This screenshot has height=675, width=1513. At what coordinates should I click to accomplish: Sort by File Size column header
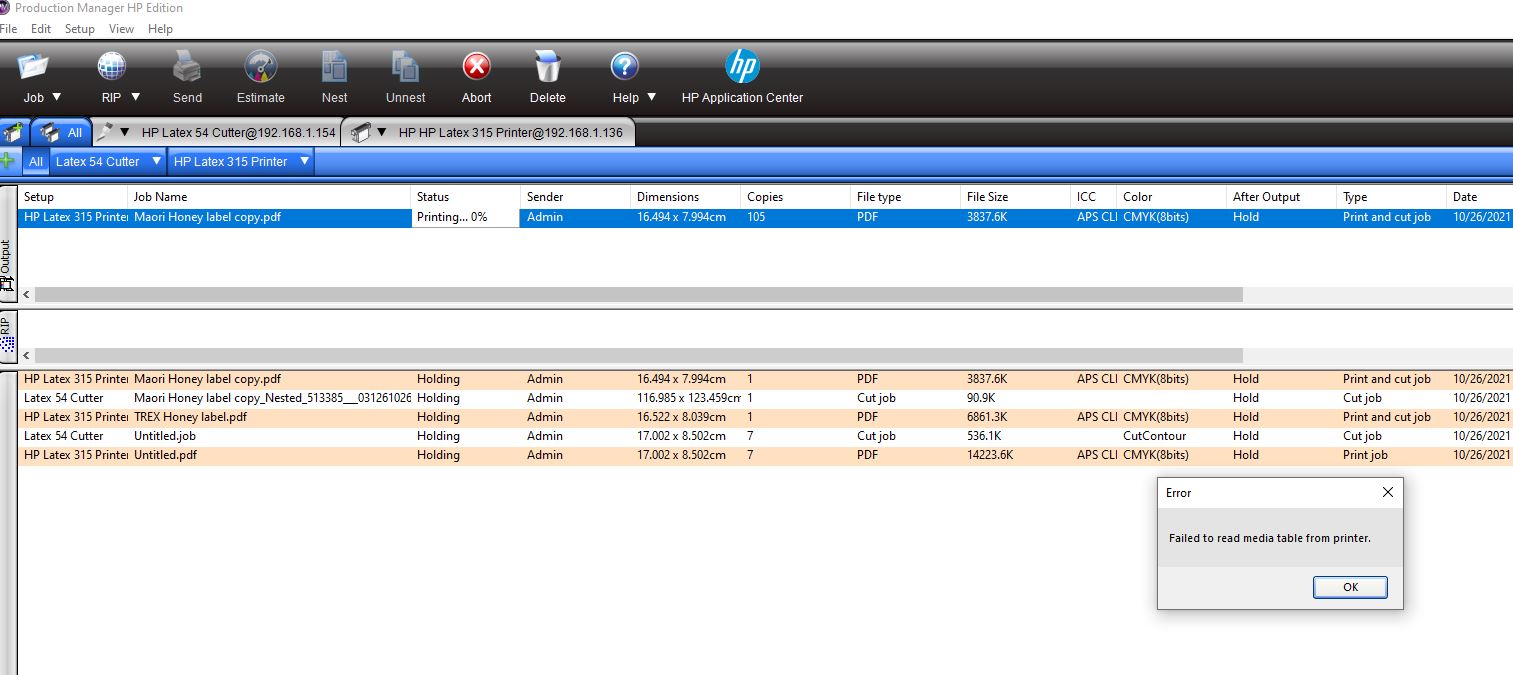pos(1016,197)
